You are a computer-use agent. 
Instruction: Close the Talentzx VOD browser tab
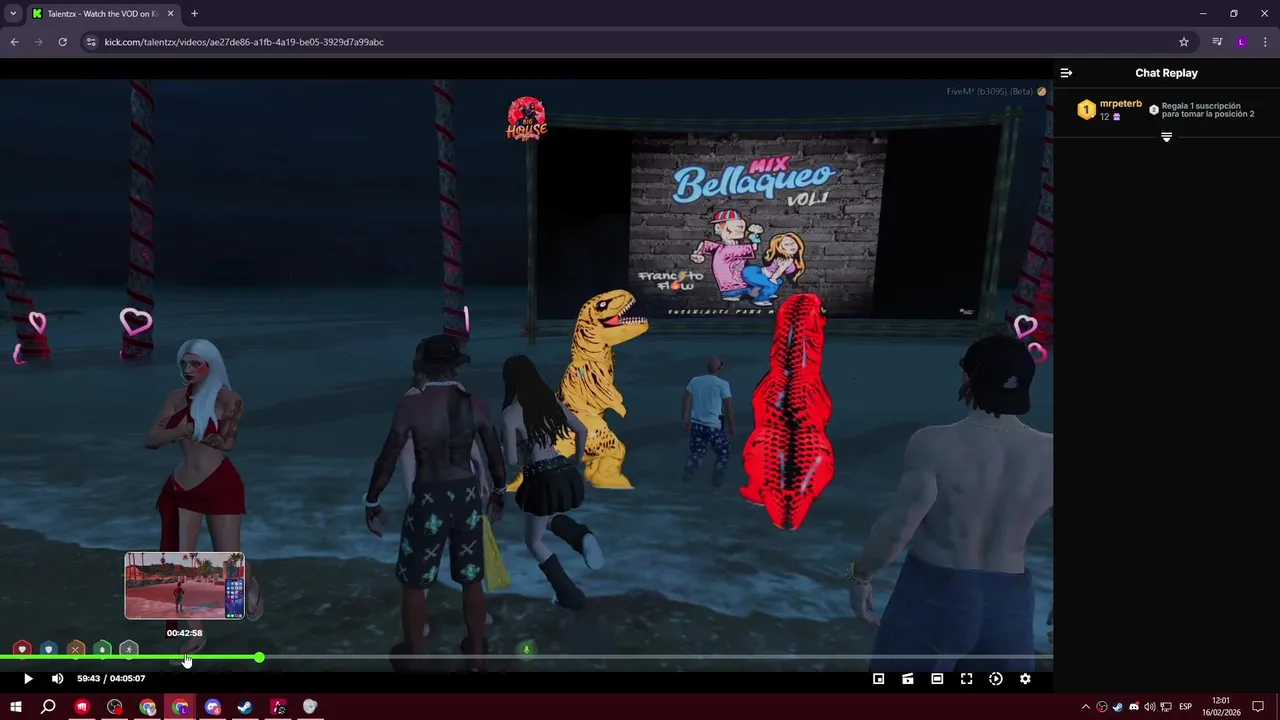click(170, 14)
